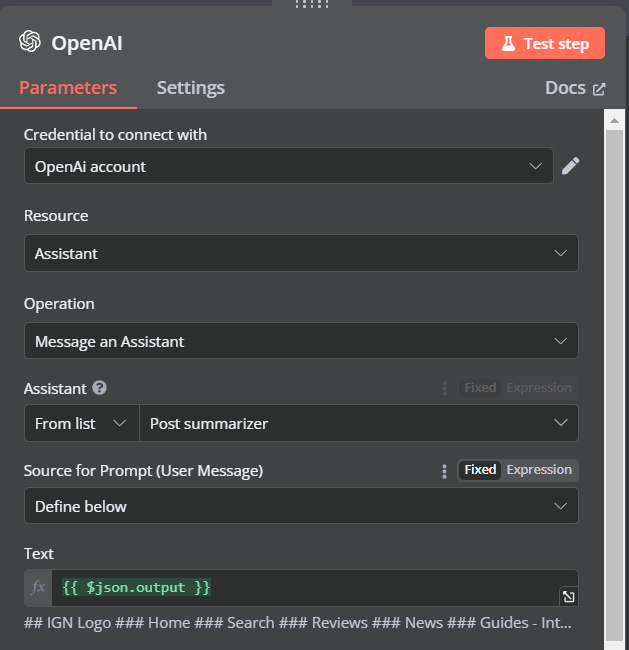The height and width of the screenshot is (650, 629).
Task: Expand the Resource dropdown showing Assistant
Action: [x=301, y=253]
